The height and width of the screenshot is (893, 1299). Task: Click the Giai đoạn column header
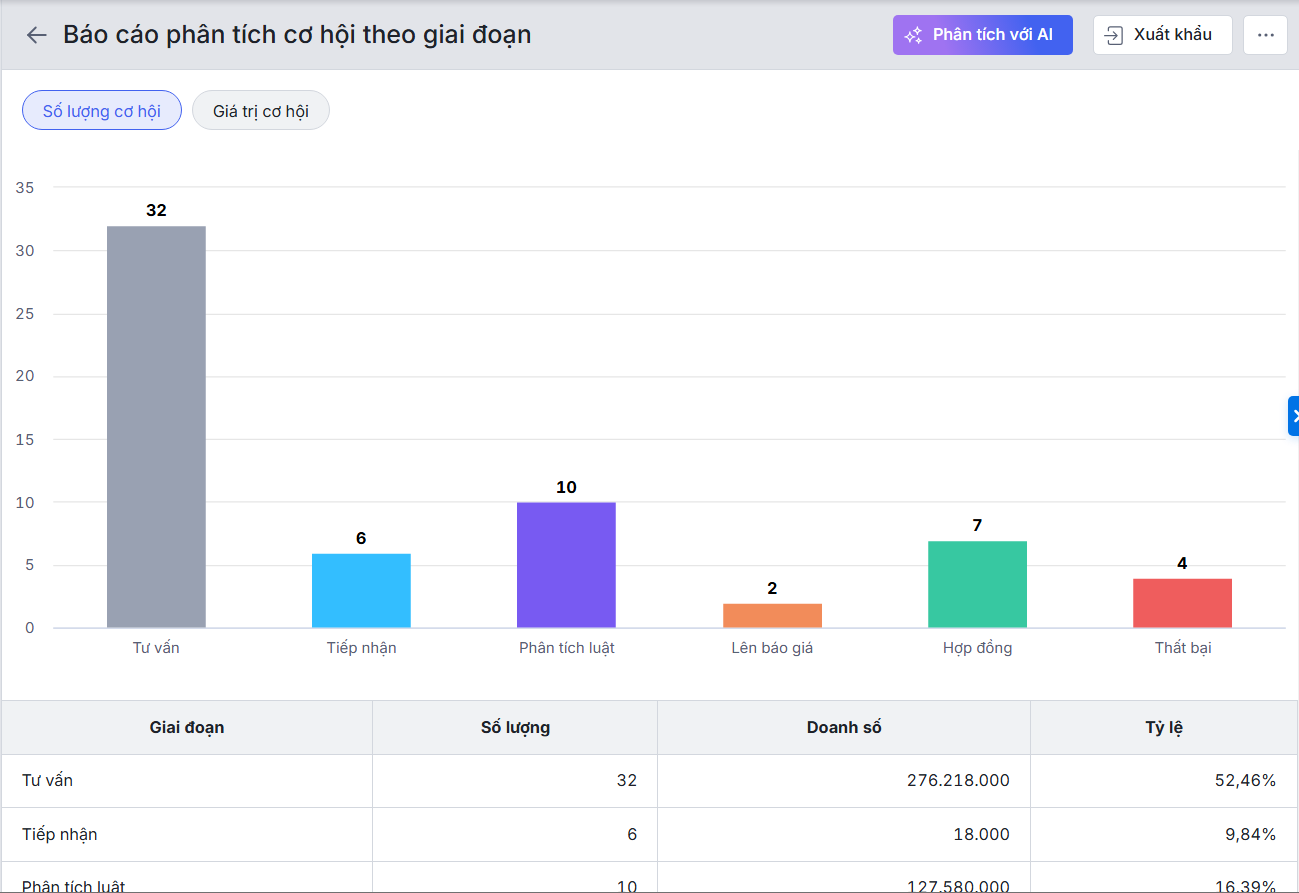(187, 727)
